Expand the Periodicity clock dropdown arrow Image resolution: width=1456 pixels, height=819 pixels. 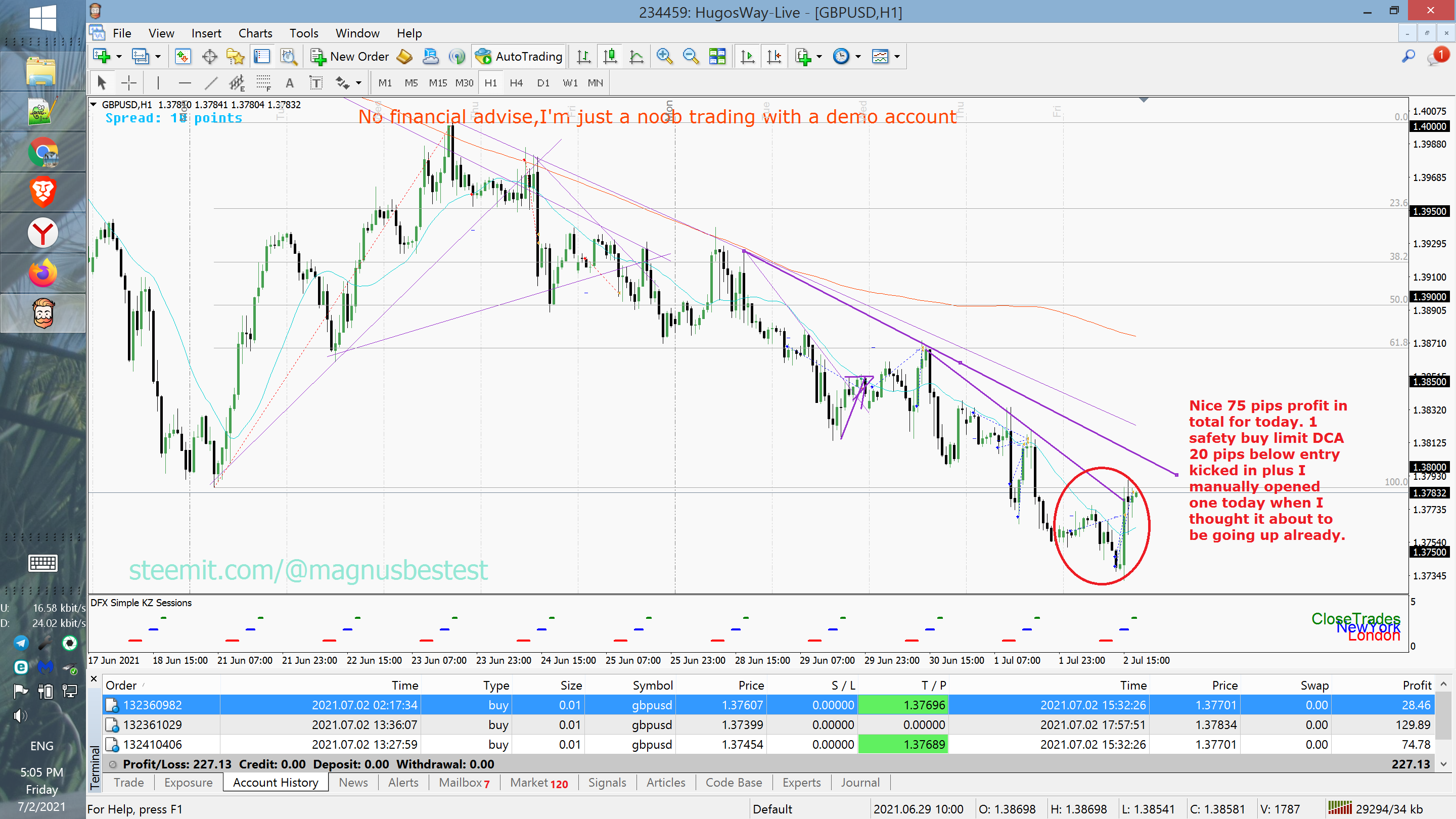858,57
